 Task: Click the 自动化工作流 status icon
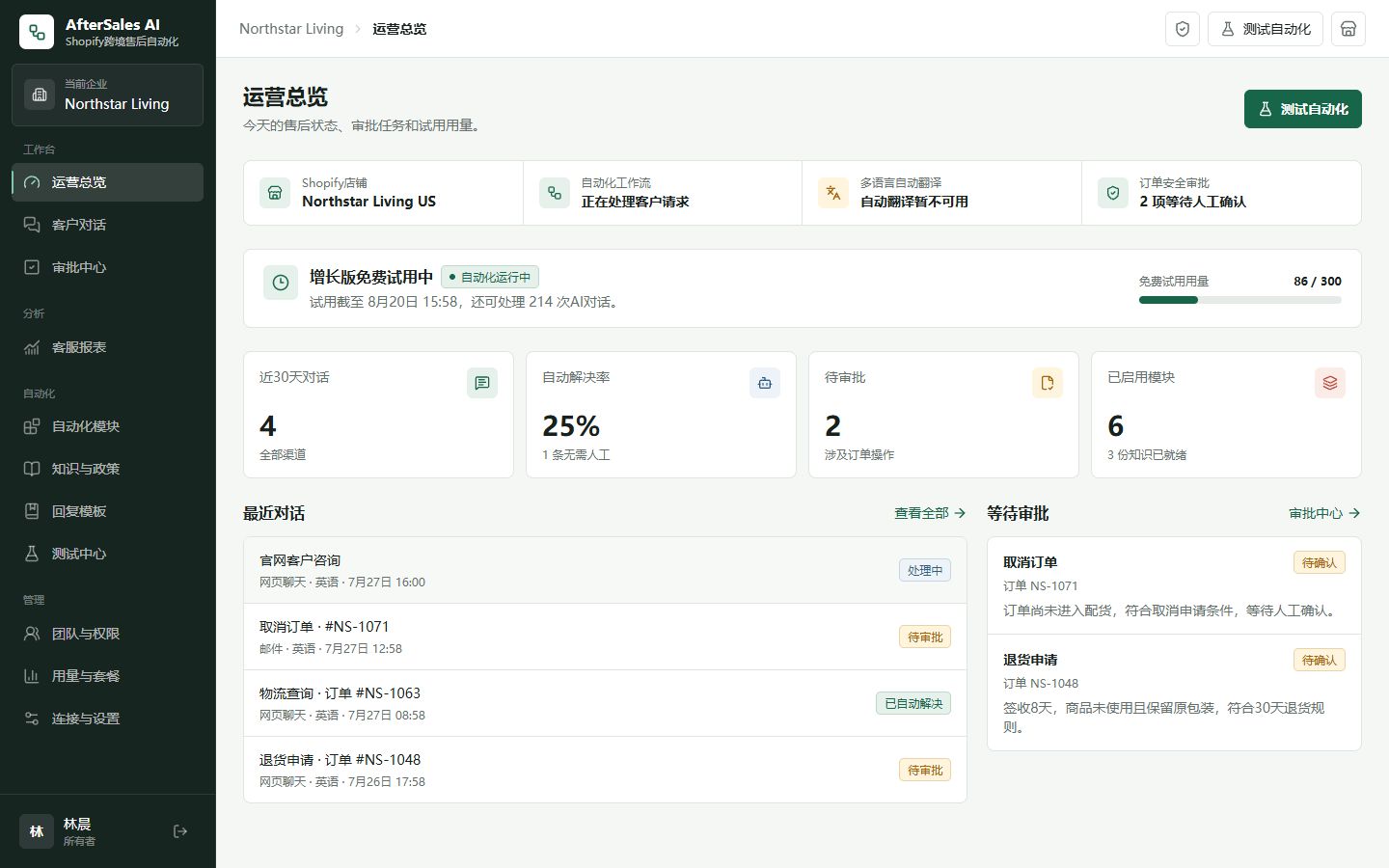coord(555,193)
